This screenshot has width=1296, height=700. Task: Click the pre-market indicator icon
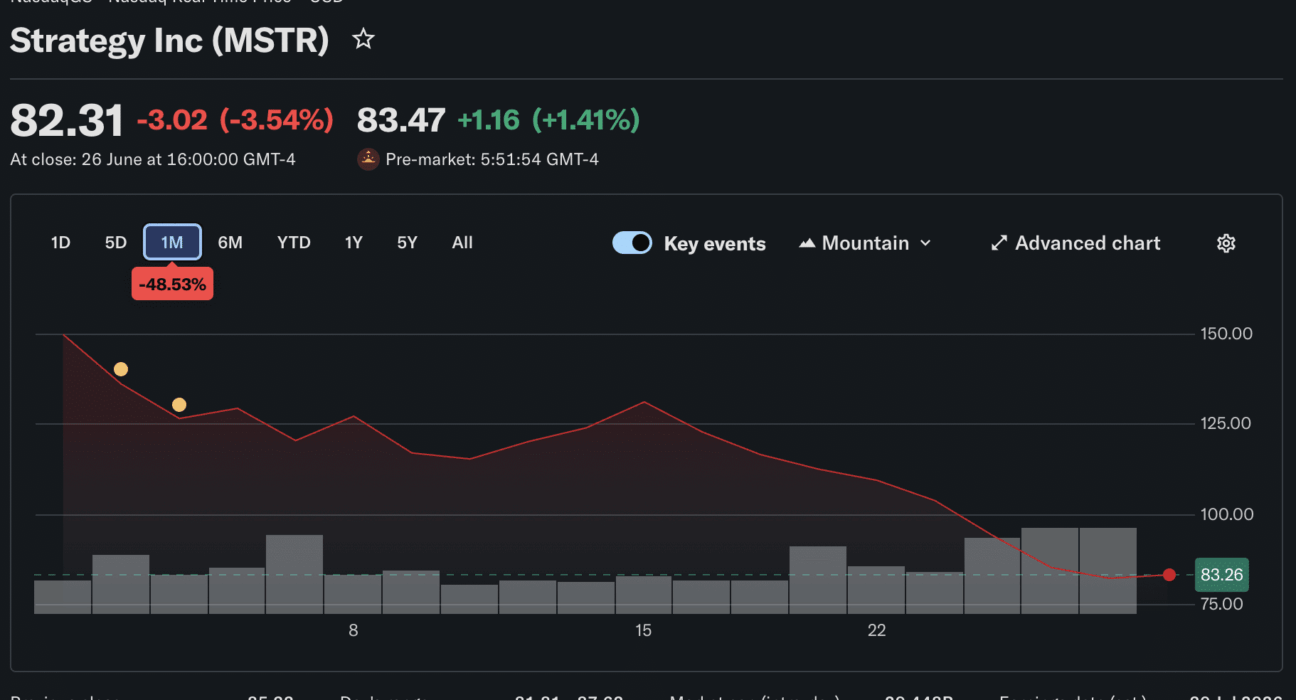368,159
